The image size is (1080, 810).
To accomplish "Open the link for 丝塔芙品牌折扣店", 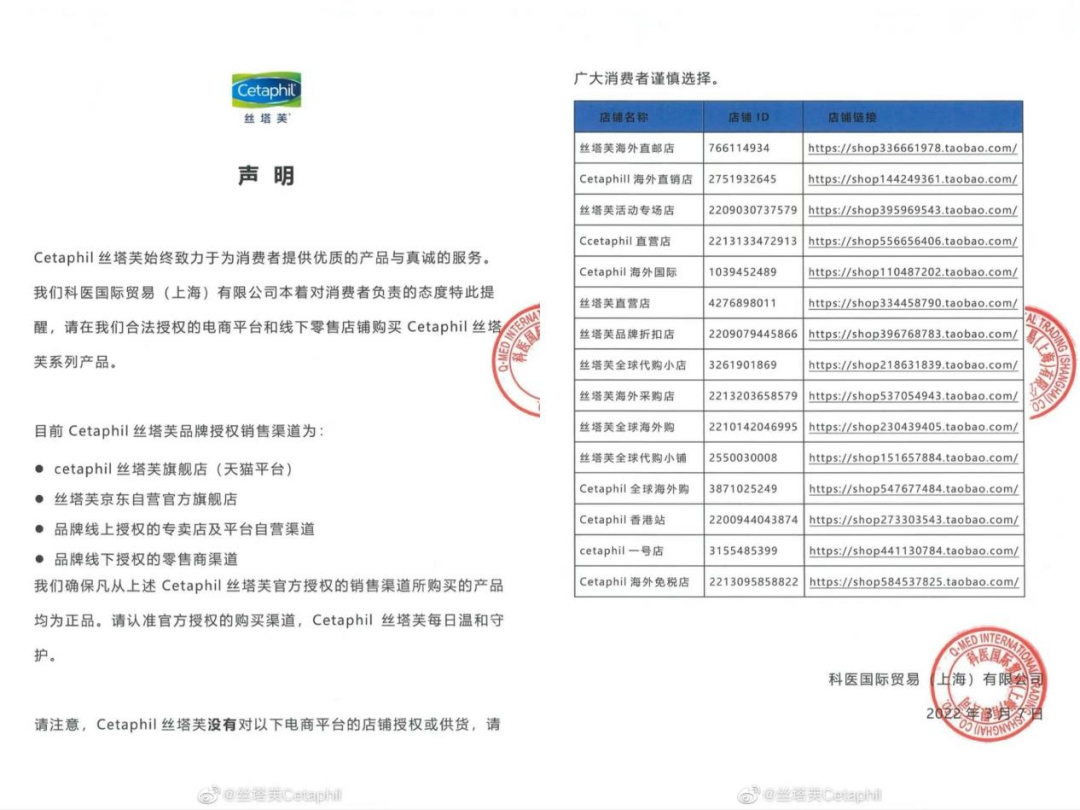I will (912, 334).
